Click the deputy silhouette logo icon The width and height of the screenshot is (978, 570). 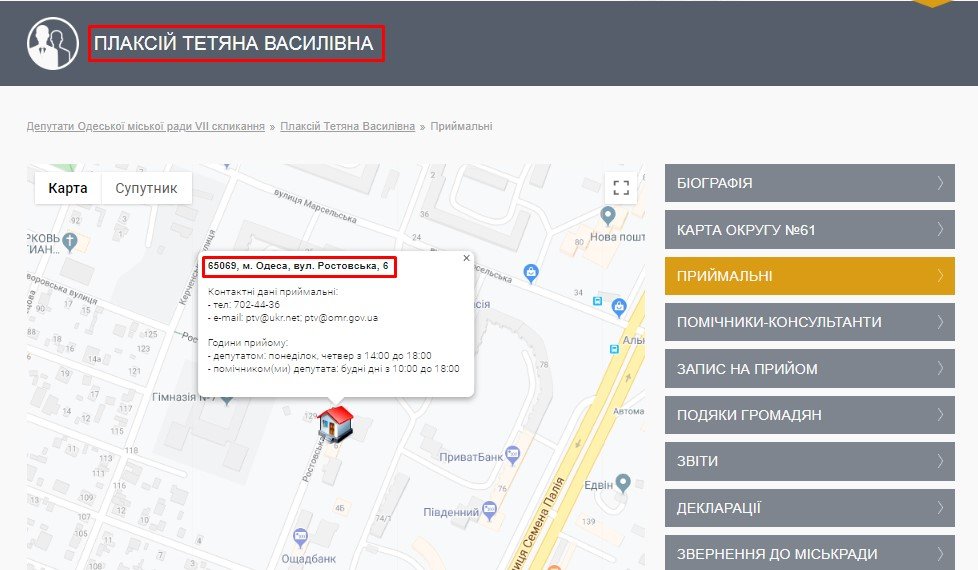click(53, 43)
